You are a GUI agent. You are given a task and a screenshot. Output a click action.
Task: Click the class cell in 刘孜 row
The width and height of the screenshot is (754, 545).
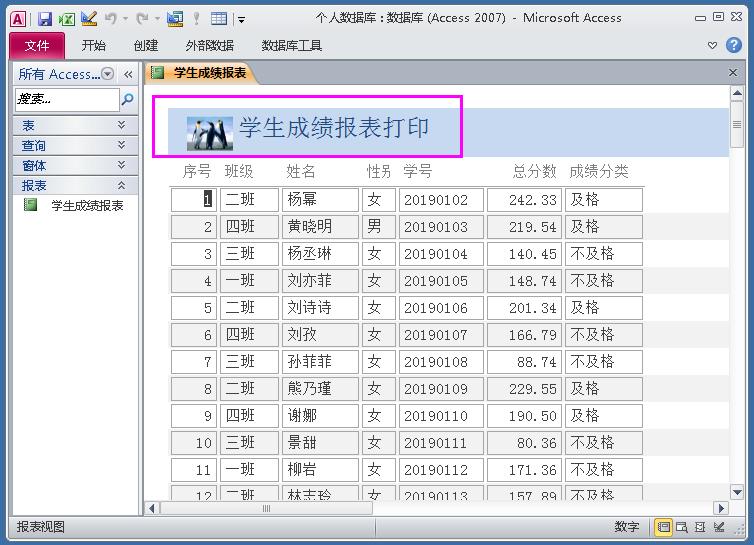pos(249,334)
